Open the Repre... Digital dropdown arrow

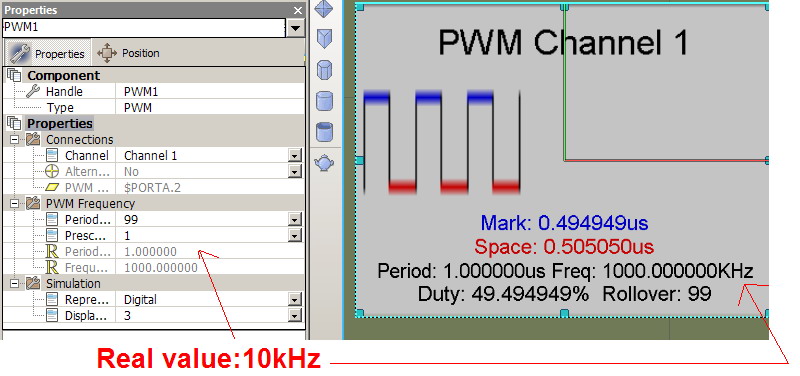tap(294, 299)
